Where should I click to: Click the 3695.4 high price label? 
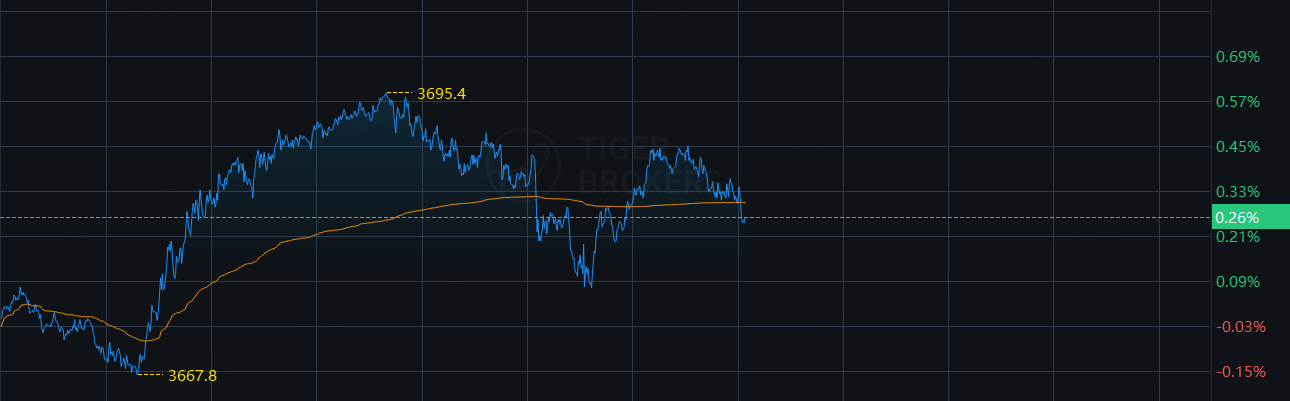point(441,94)
